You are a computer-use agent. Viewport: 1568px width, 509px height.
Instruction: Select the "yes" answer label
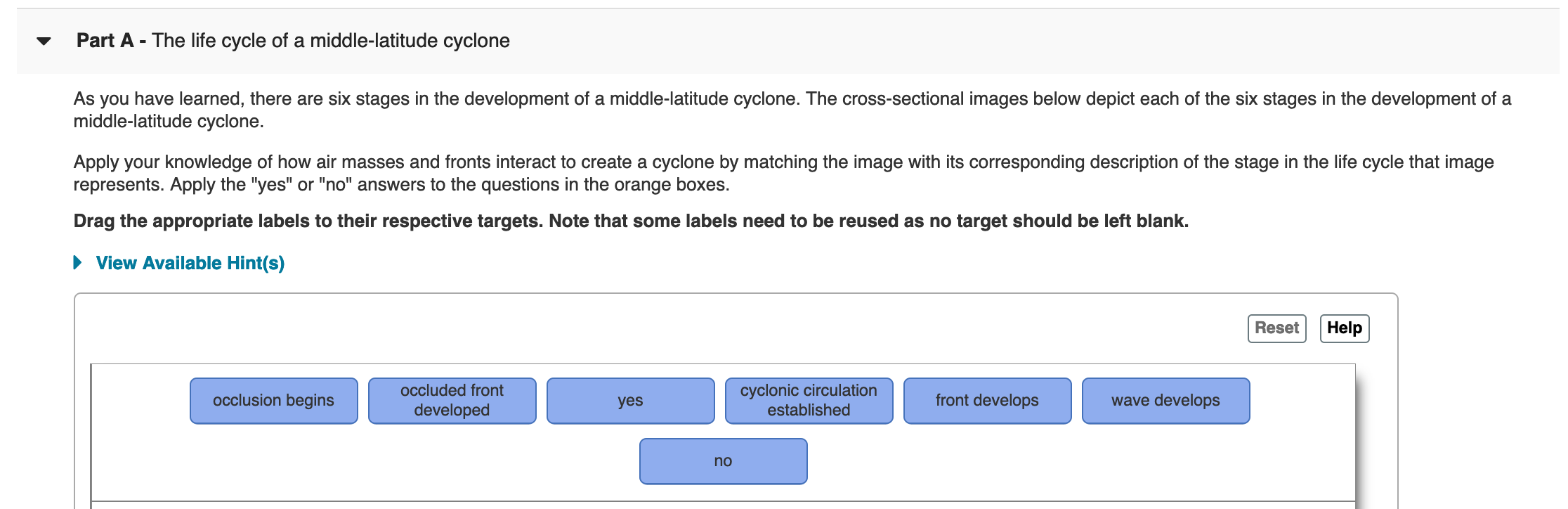[630, 401]
